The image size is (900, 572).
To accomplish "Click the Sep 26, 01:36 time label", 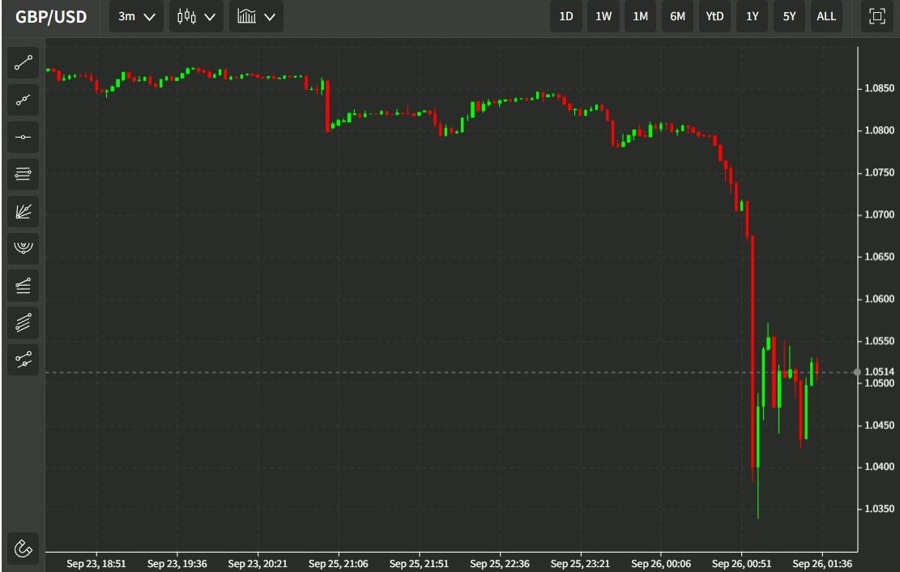I will 822,563.
